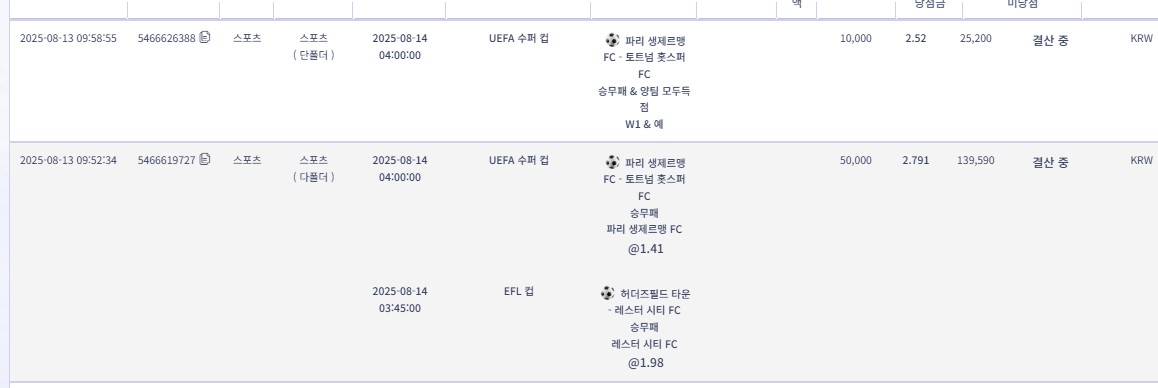
Task: Select the bet number 5466626388 text
Action: (166, 38)
